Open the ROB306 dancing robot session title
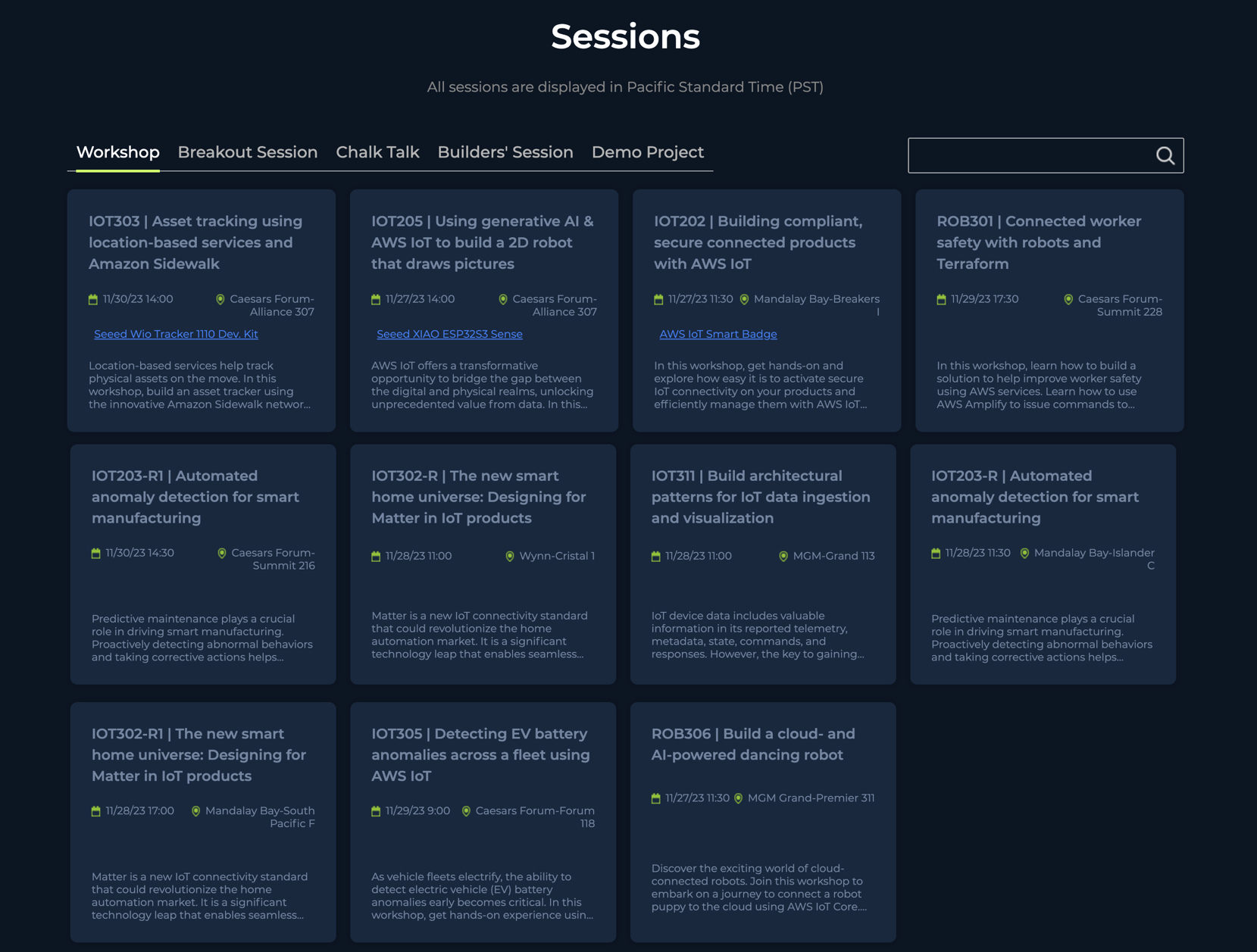 (x=752, y=744)
